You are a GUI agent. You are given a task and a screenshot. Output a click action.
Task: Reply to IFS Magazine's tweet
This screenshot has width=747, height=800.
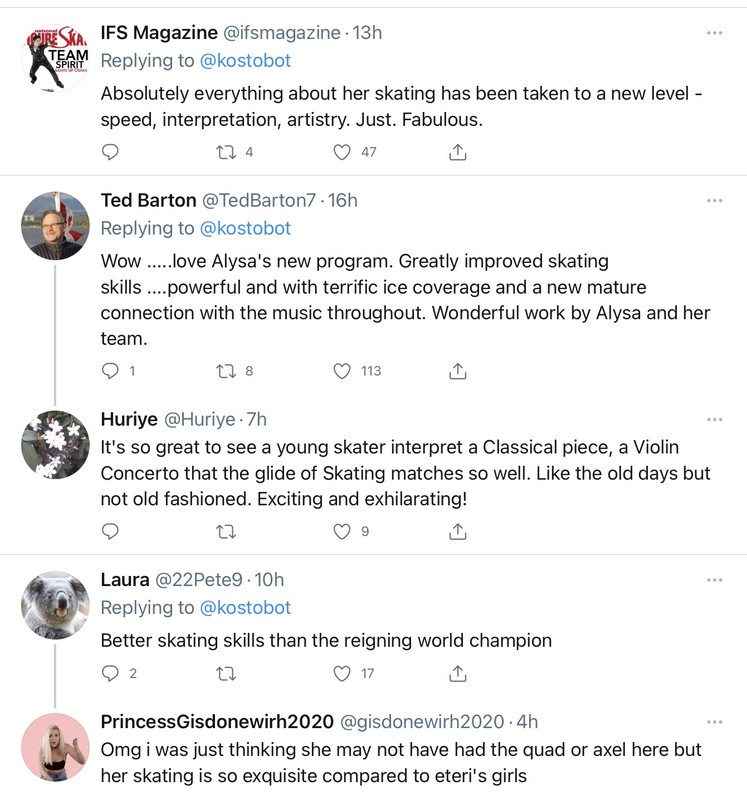tap(110, 152)
